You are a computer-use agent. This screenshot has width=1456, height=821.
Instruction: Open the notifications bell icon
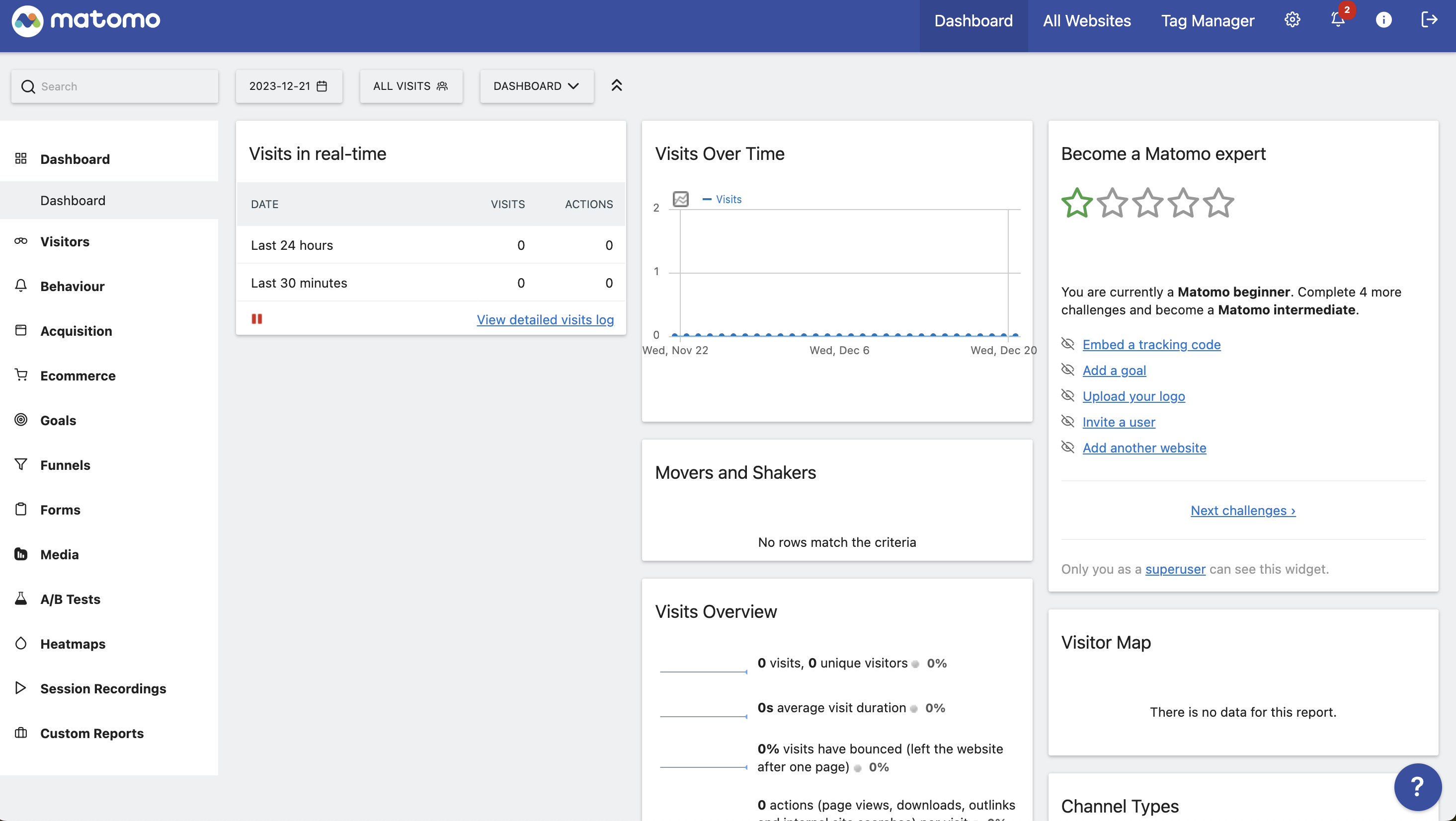coord(1337,20)
